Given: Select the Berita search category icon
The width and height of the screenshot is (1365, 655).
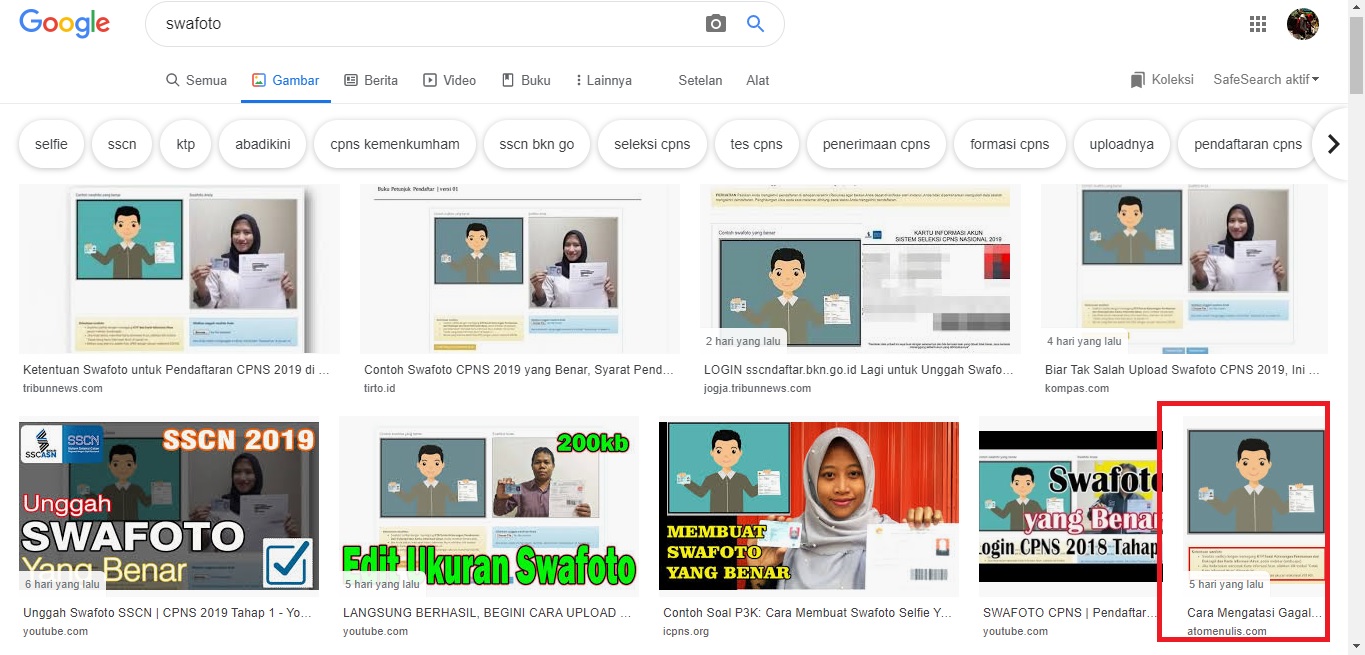Looking at the screenshot, I should tap(349, 79).
